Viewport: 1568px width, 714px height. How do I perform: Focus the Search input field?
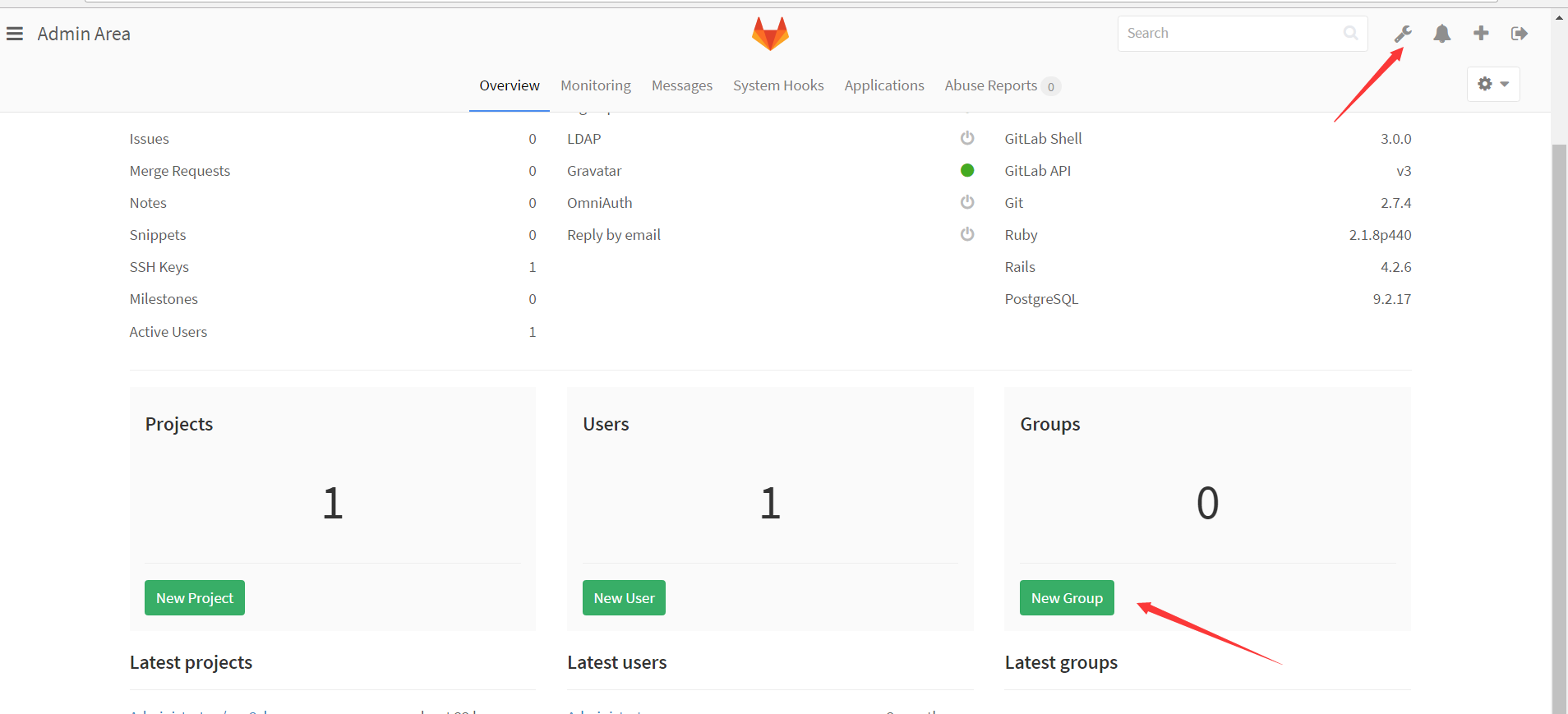[1229, 34]
